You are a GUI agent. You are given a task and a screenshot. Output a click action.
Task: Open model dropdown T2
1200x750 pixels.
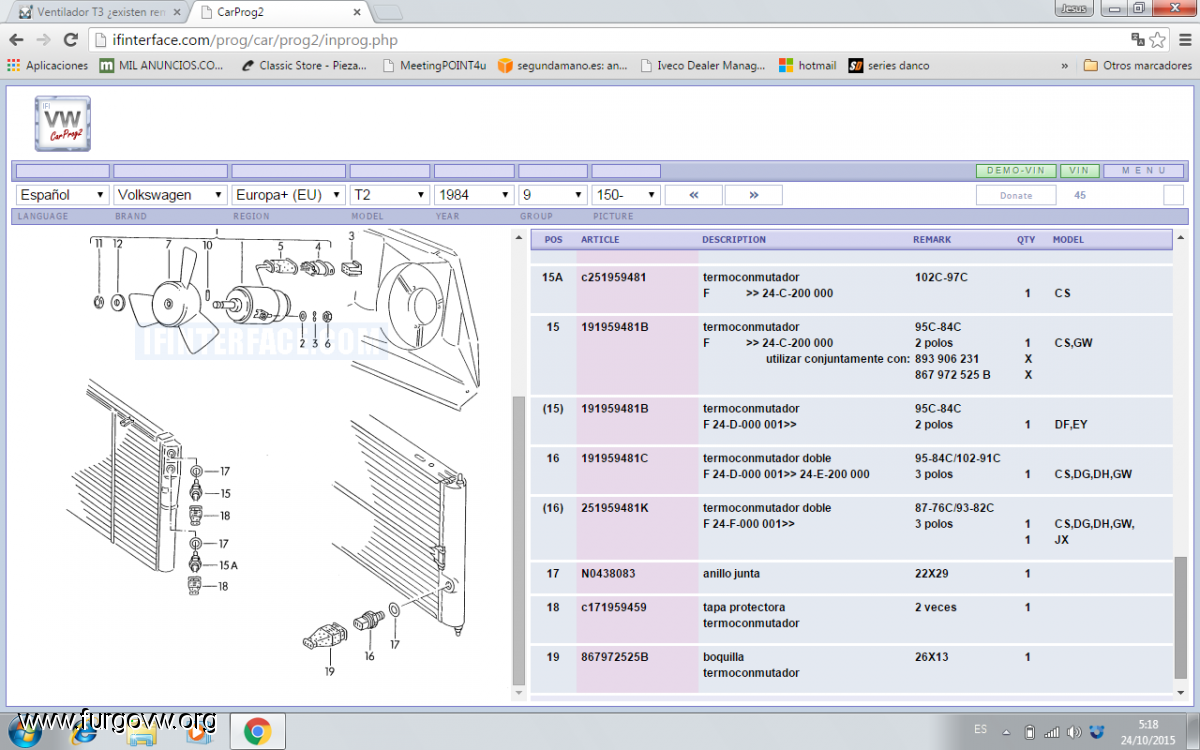tap(389, 195)
